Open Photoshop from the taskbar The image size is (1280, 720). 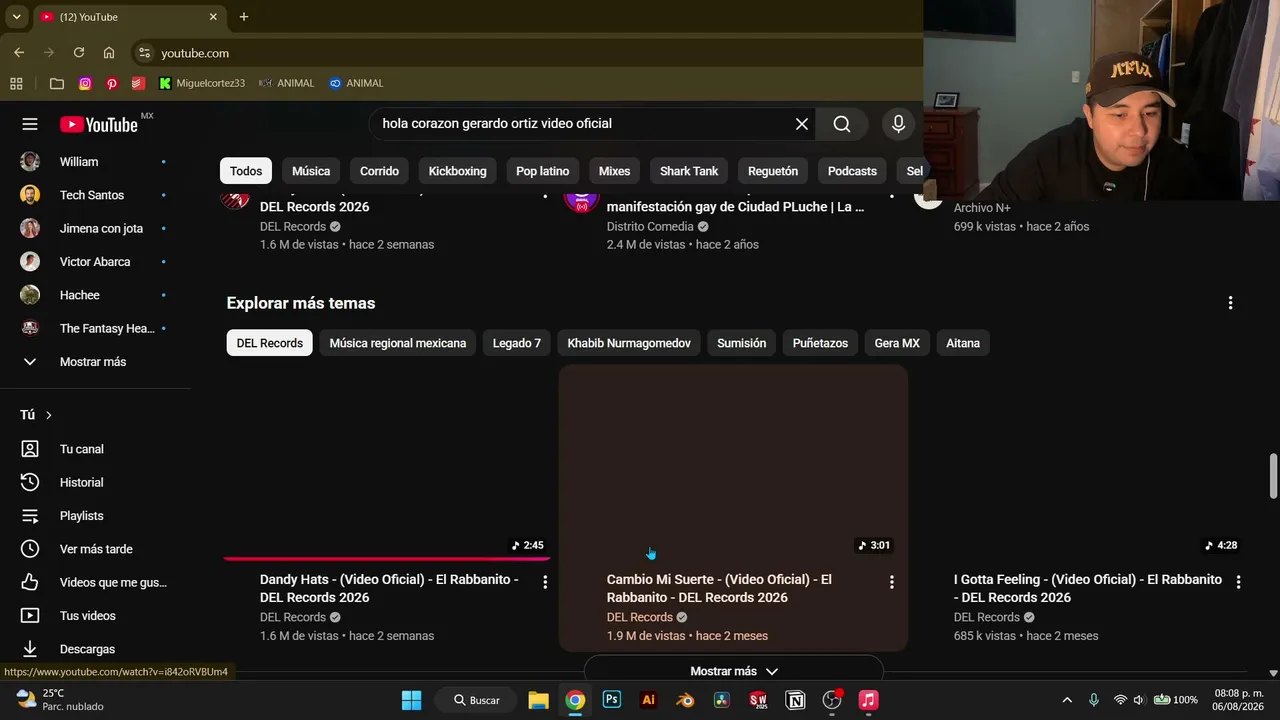612,700
